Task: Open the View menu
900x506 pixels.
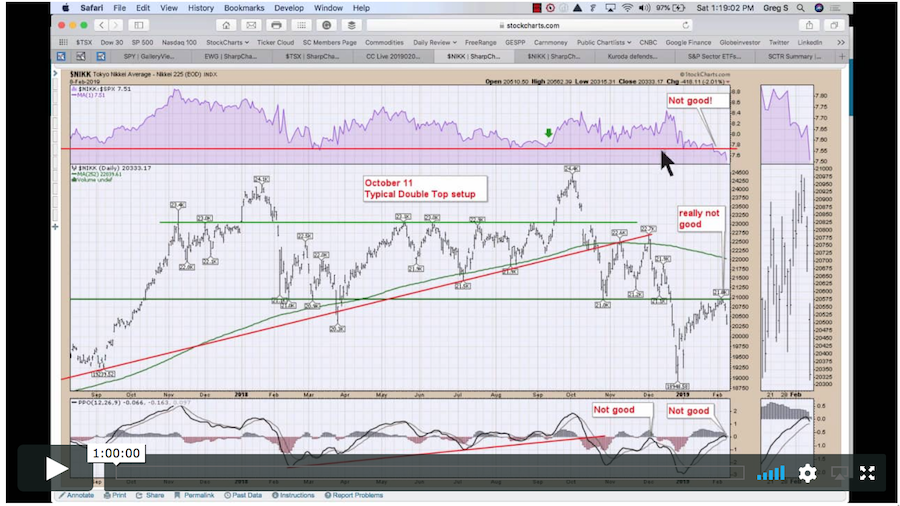Action: [x=169, y=8]
